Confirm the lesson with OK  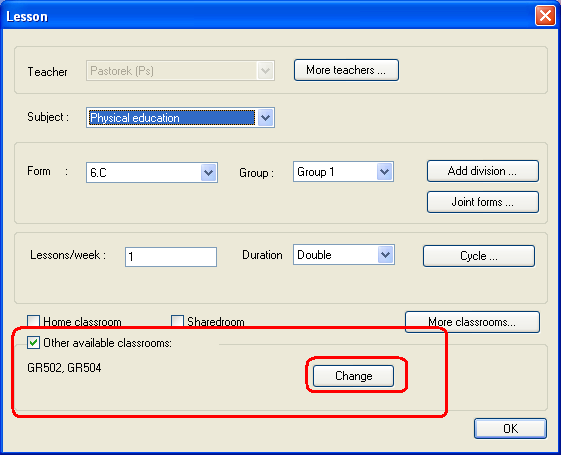tap(510, 428)
